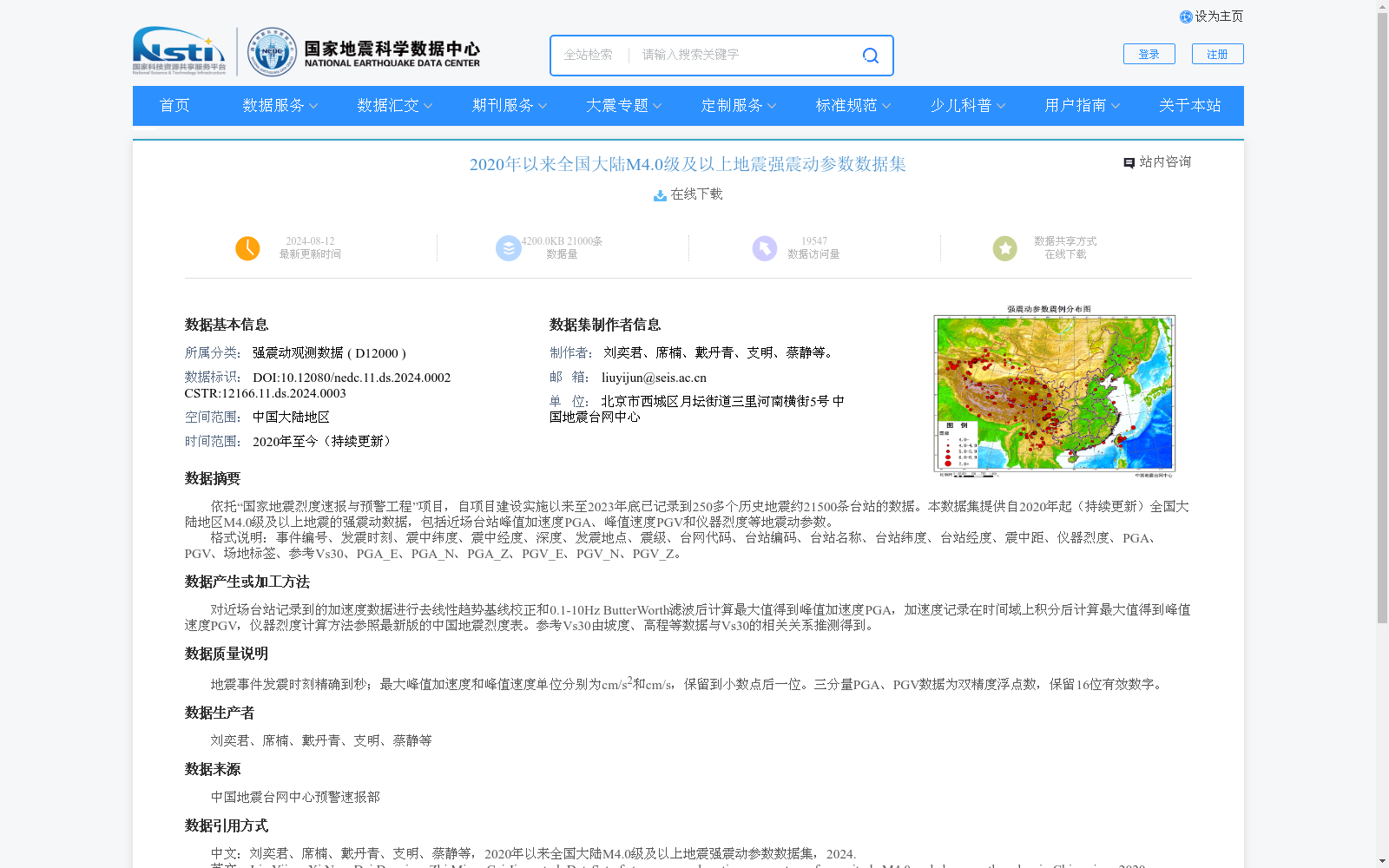Viewport: 1389px width, 868px height.
Task: Open the 少儿科普 menu
Action: [x=961, y=106]
